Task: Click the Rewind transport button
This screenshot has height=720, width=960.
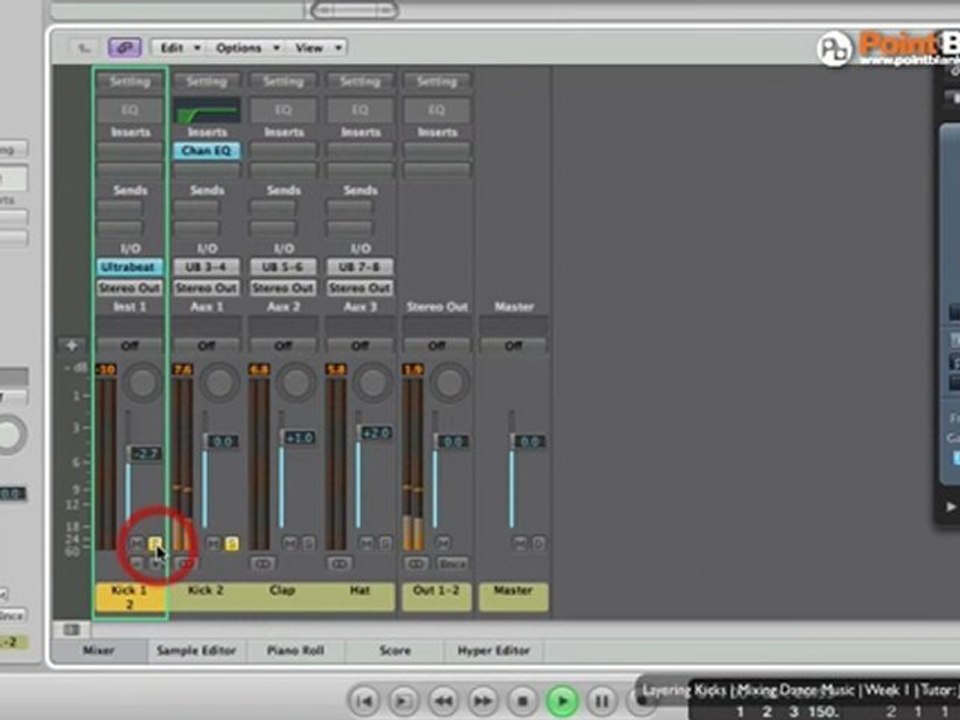Action: click(443, 700)
